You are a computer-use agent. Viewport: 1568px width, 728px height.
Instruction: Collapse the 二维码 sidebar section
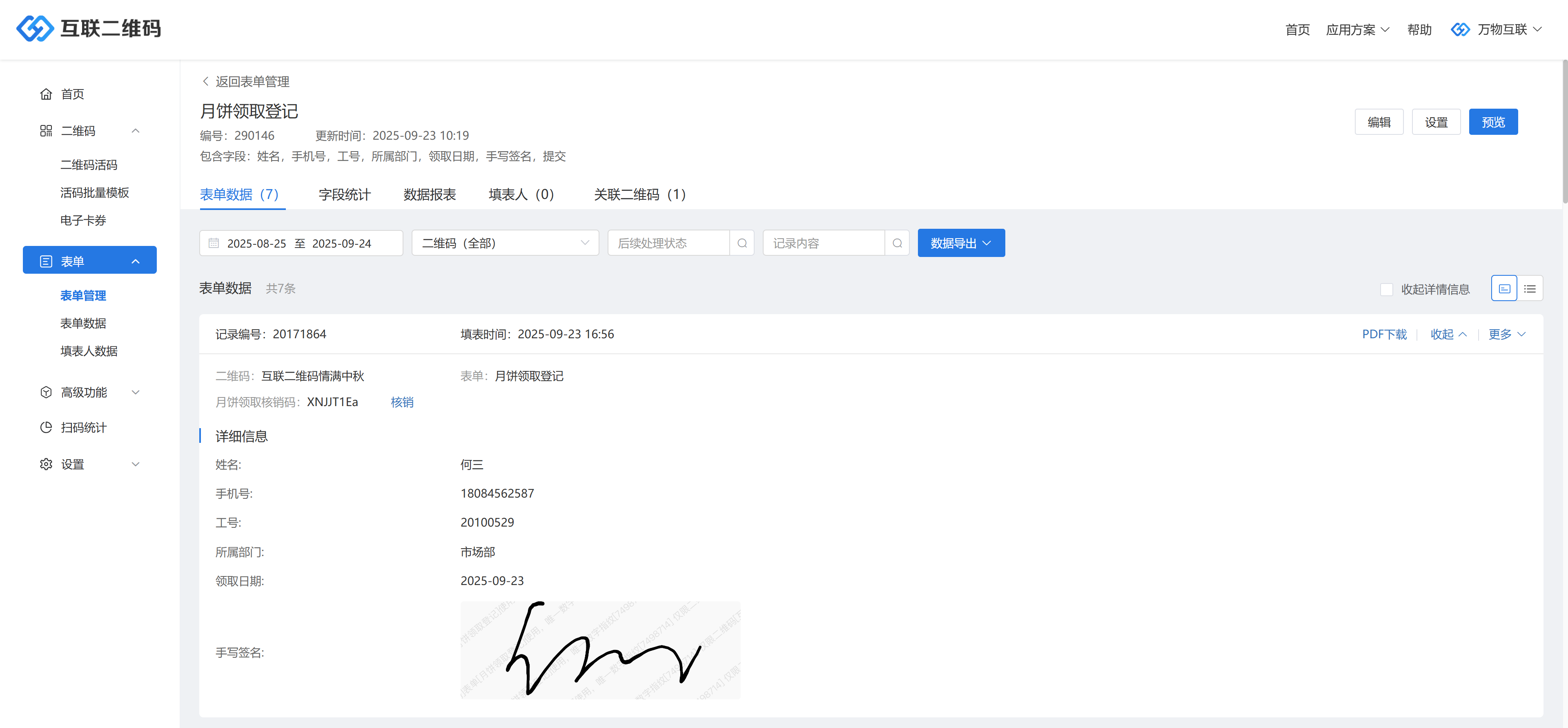pos(135,131)
